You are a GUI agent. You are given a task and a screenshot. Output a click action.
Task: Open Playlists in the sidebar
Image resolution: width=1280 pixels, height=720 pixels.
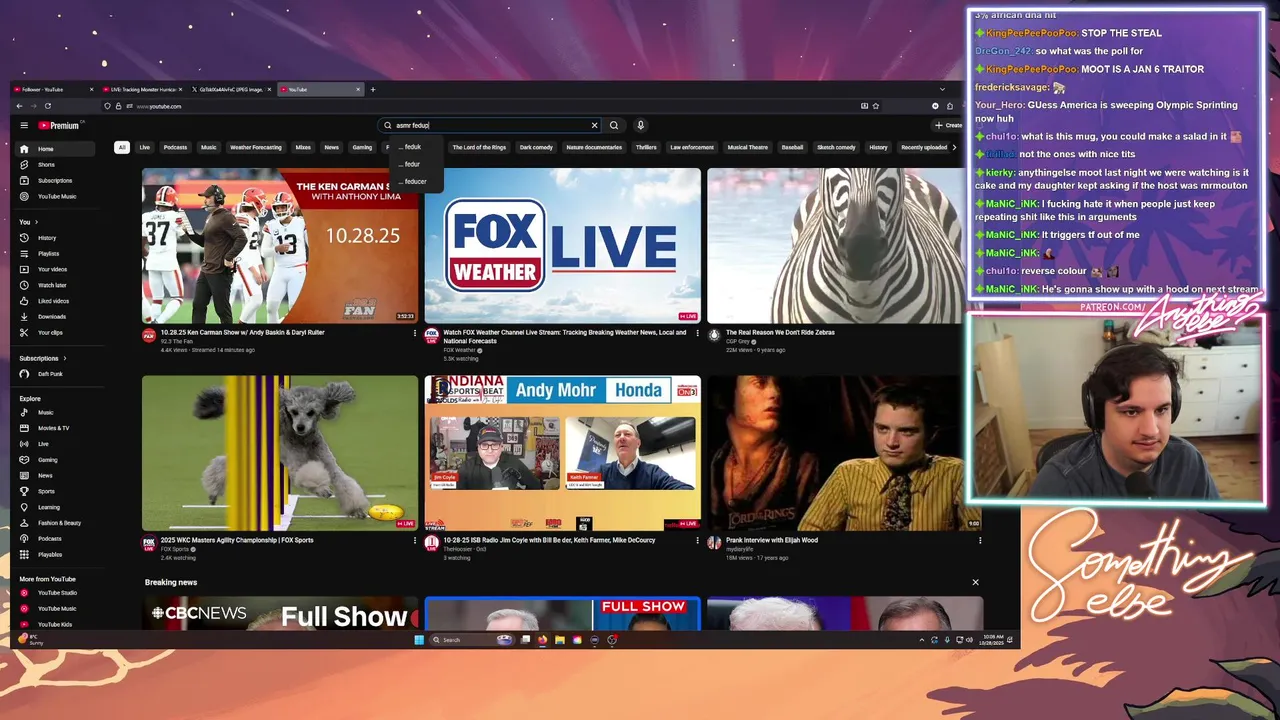tap(48, 254)
